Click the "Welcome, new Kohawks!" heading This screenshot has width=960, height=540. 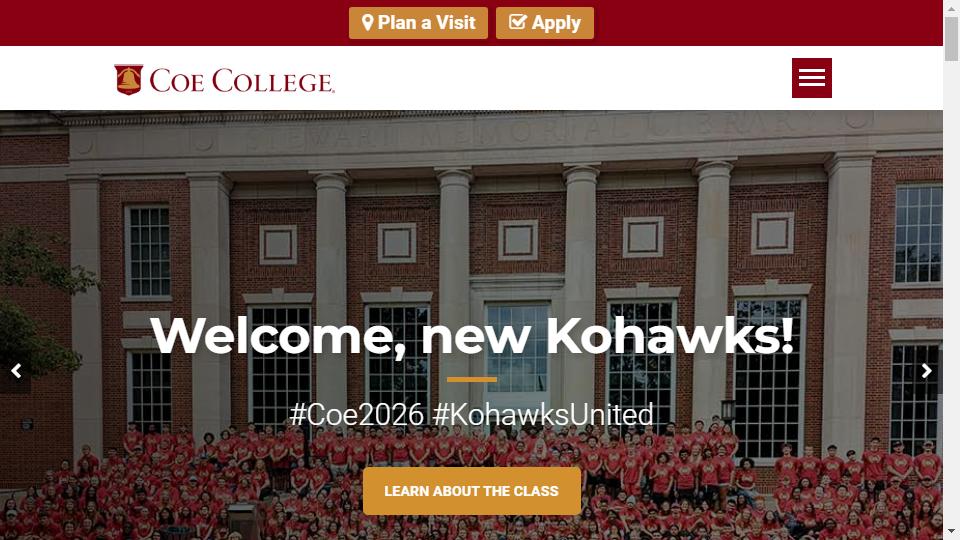pyautogui.click(x=472, y=335)
